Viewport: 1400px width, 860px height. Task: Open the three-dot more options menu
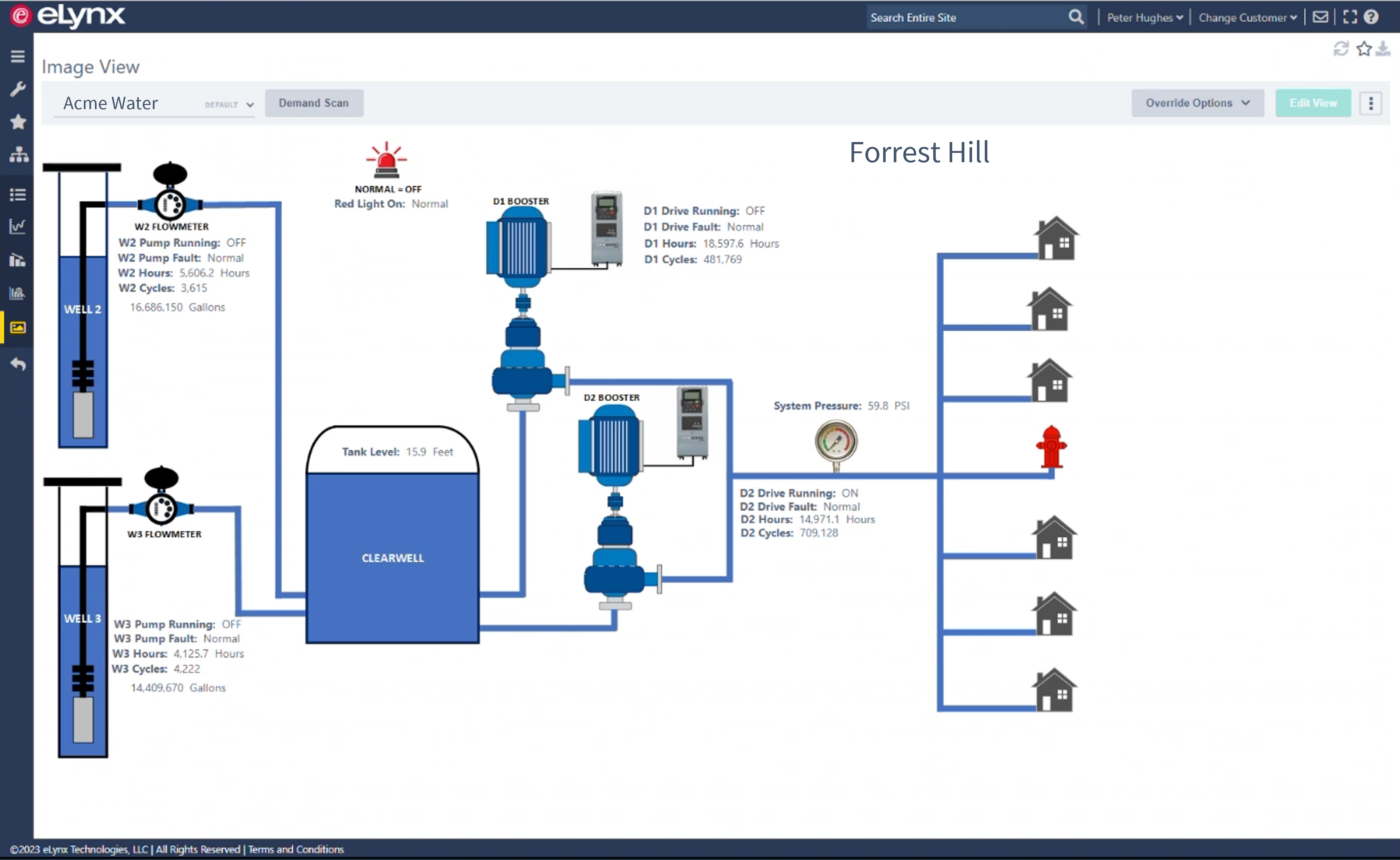click(1370, 103)
